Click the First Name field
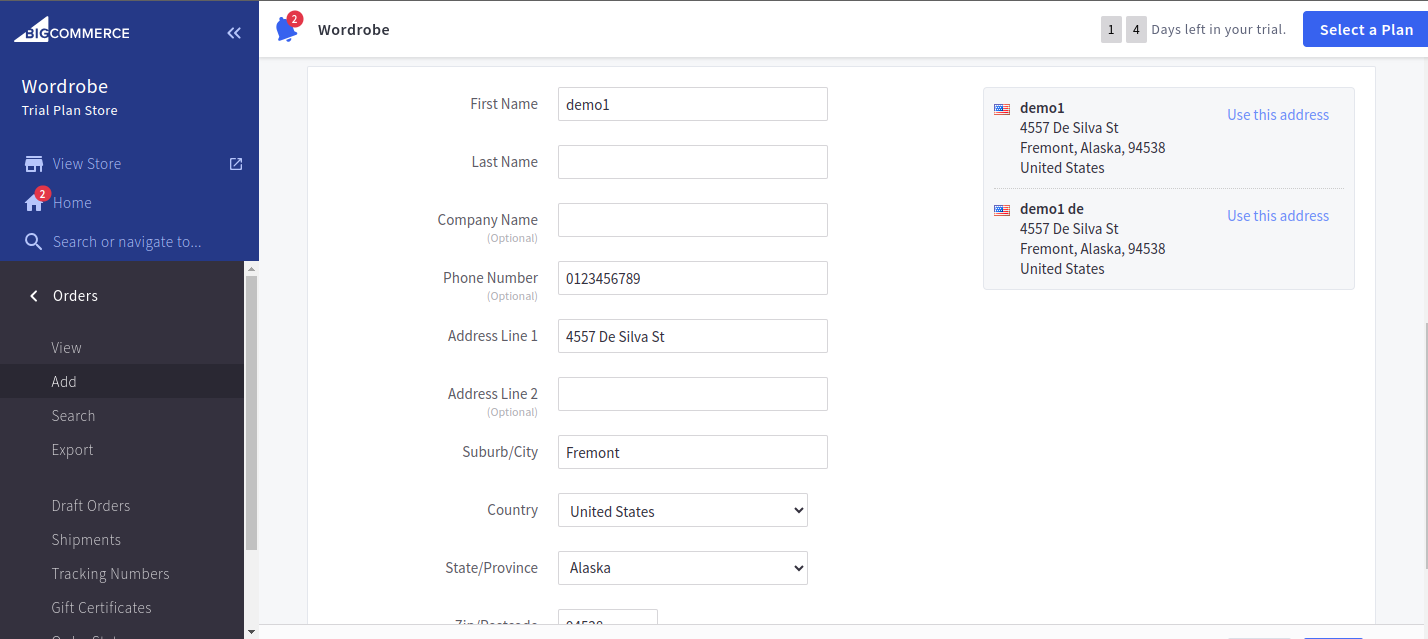 693,104
